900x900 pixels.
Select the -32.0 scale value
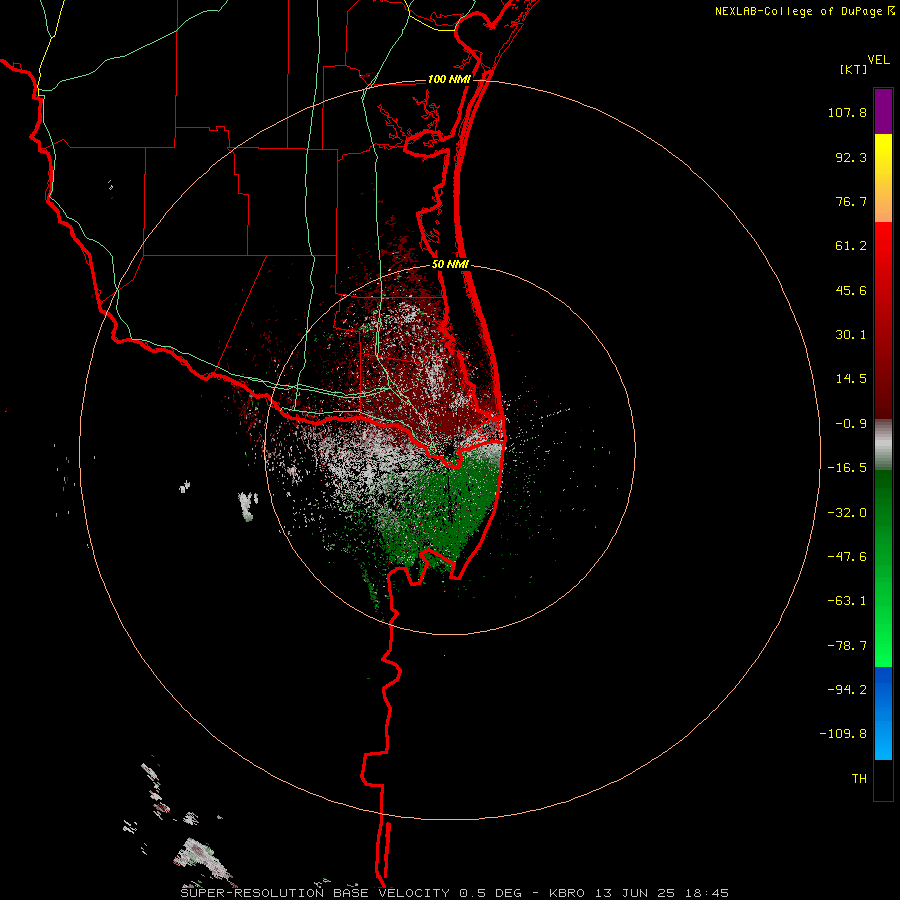pos(847,513)
